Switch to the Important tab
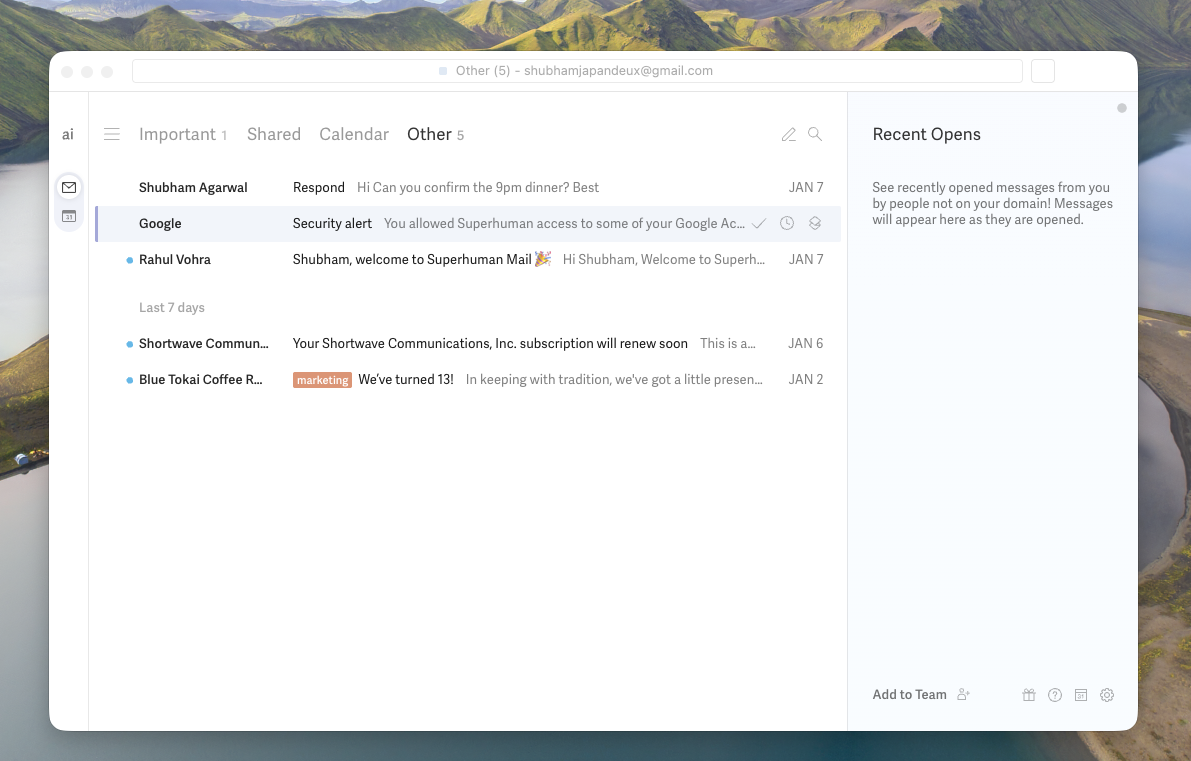 (x=178, y=133)
